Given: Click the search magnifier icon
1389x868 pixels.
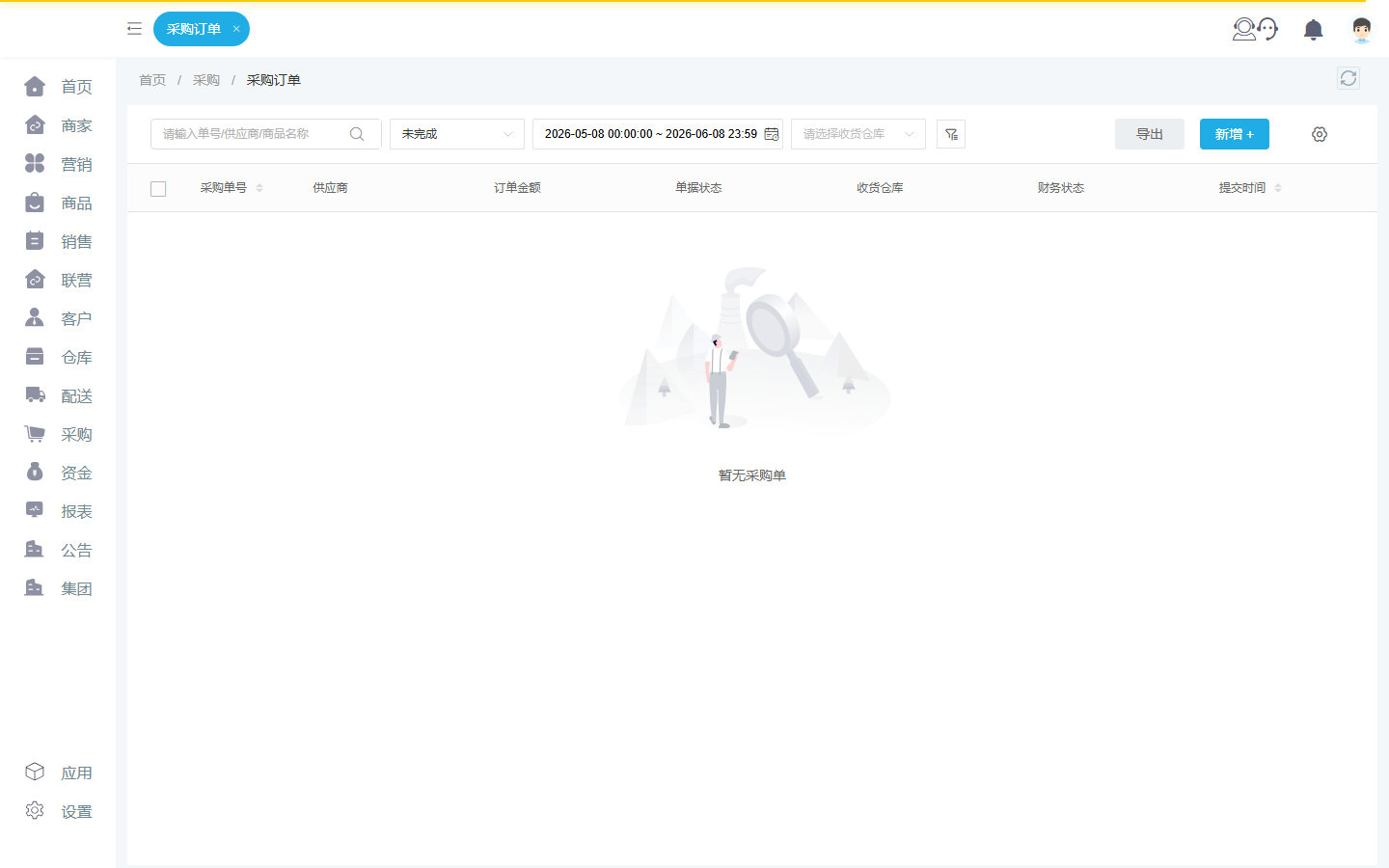Looking at the screenshot, I should click(x=357, y=134).
